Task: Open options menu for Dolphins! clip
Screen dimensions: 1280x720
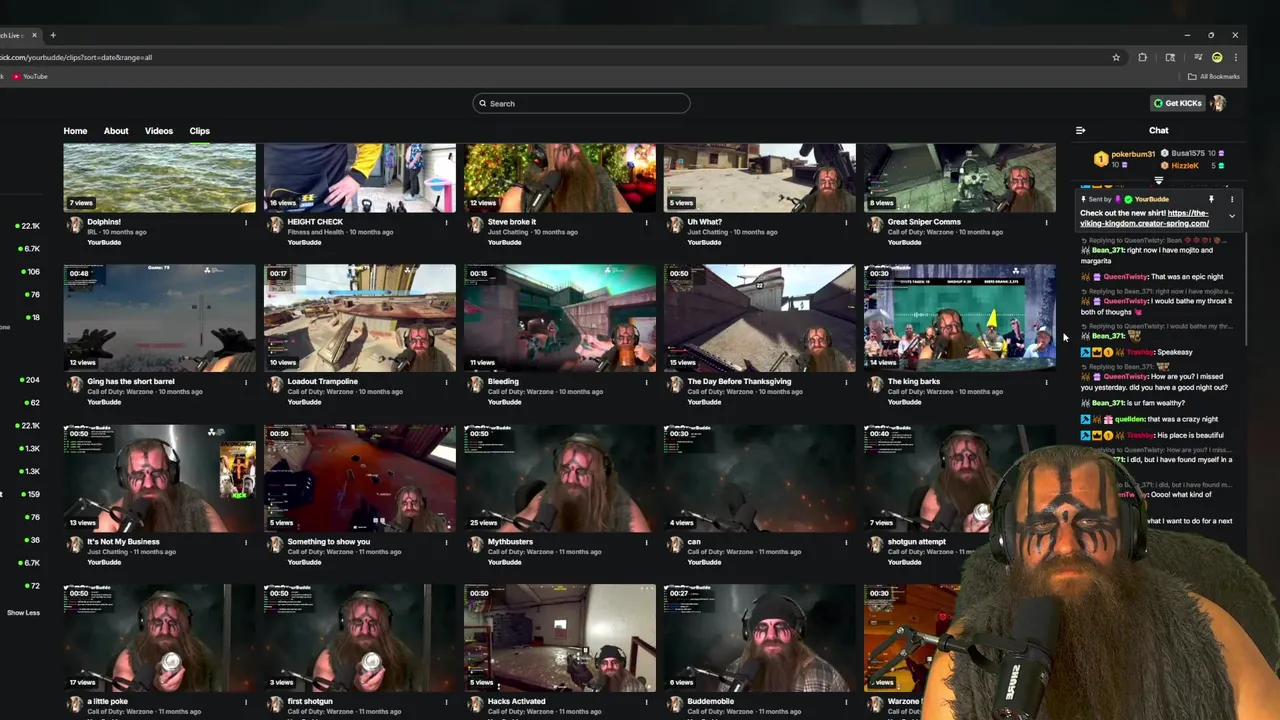Action: click(246, 222)
